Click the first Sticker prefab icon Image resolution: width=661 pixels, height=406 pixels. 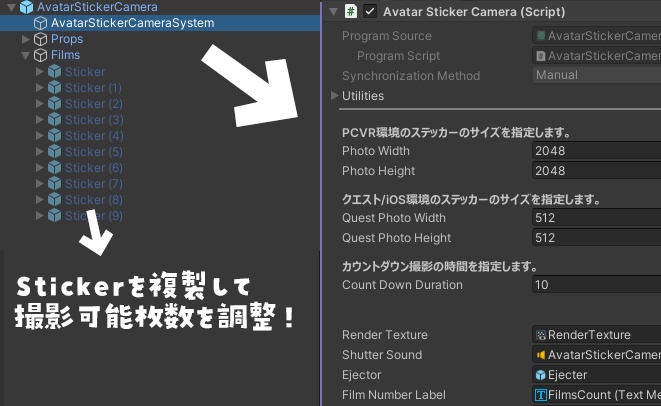pos(54,72)
